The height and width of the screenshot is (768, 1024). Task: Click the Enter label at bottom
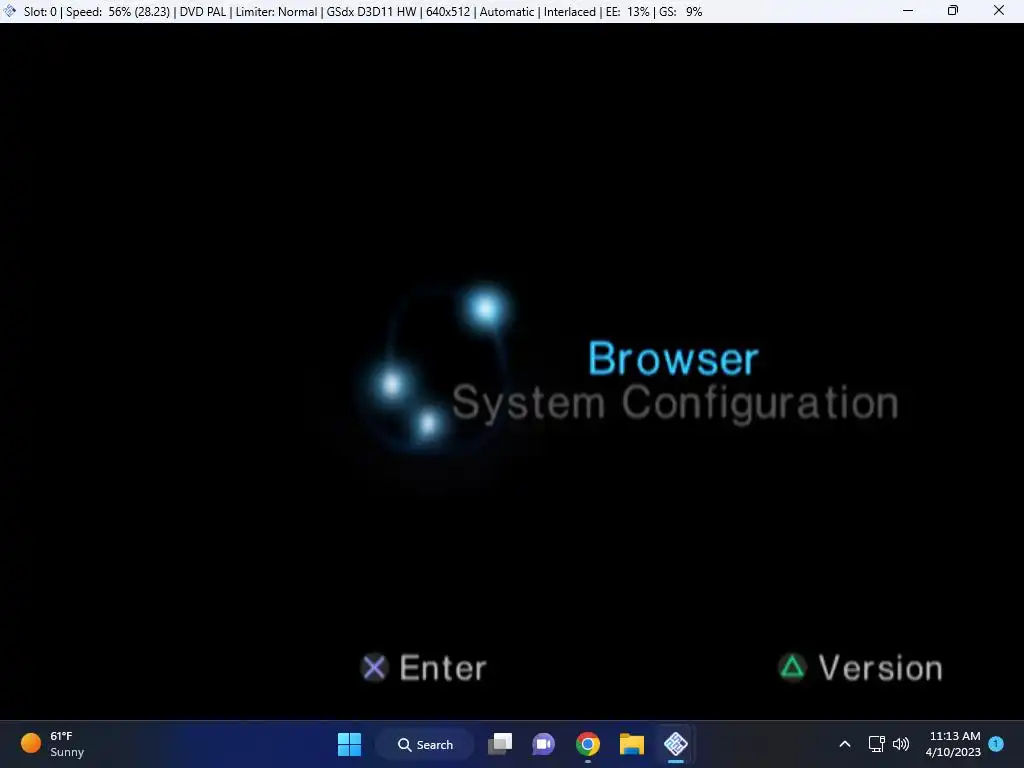pos(443,668)
